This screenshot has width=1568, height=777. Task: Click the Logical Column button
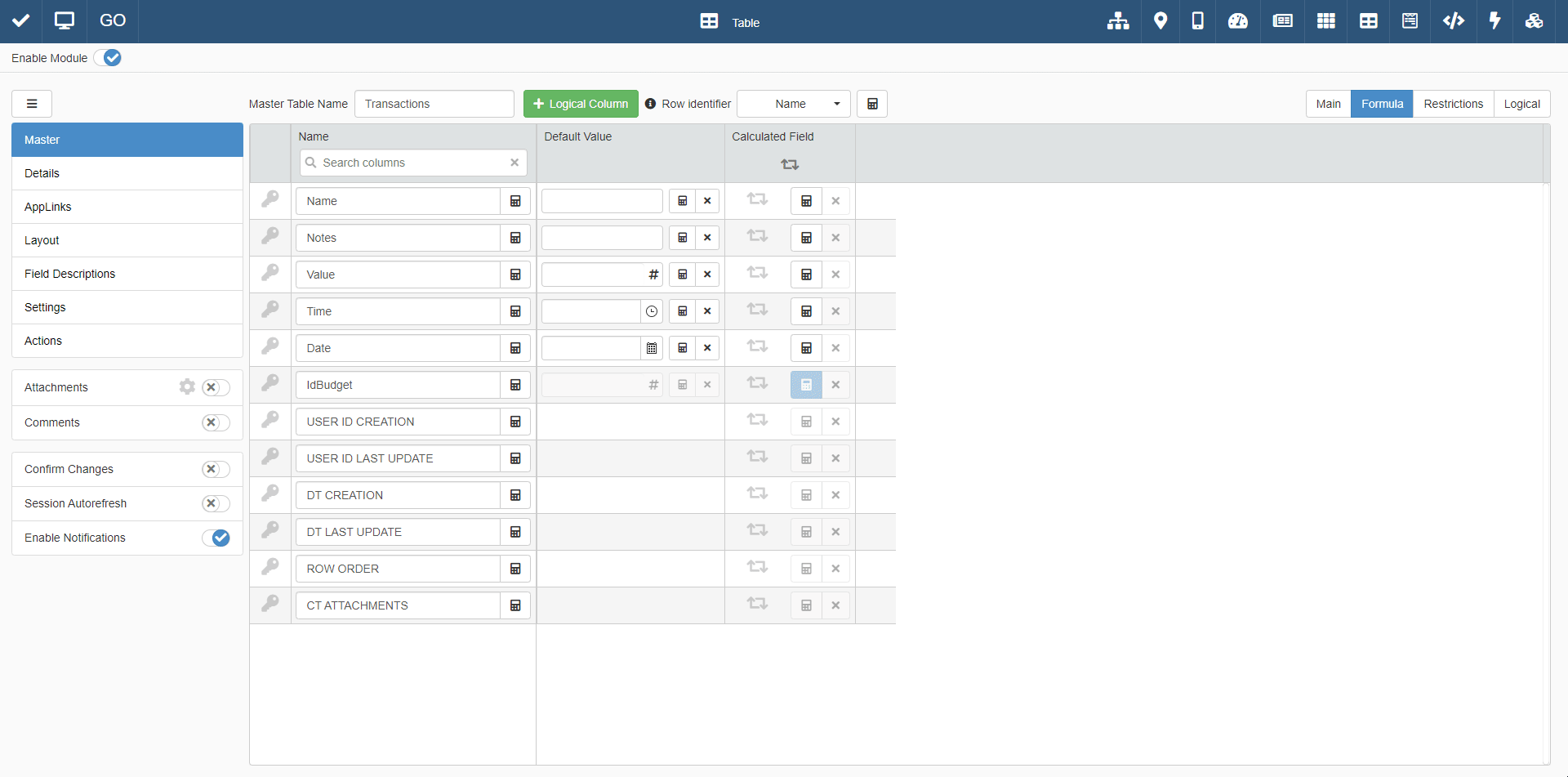[x=581, y=104]
